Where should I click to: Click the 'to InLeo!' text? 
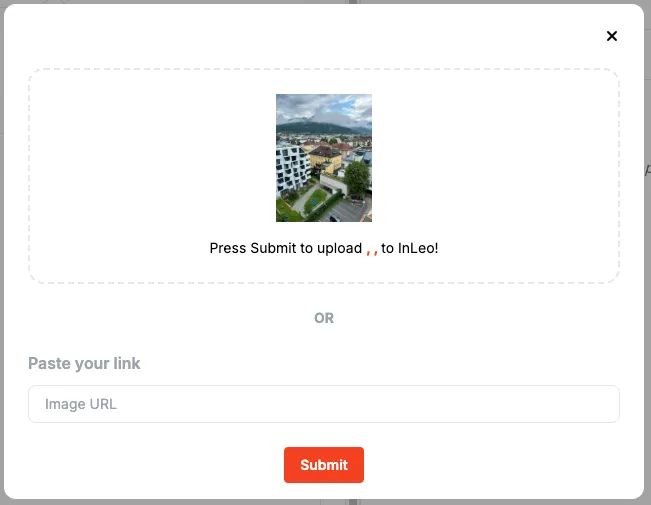pyautogui.click(x=410, y=248)
